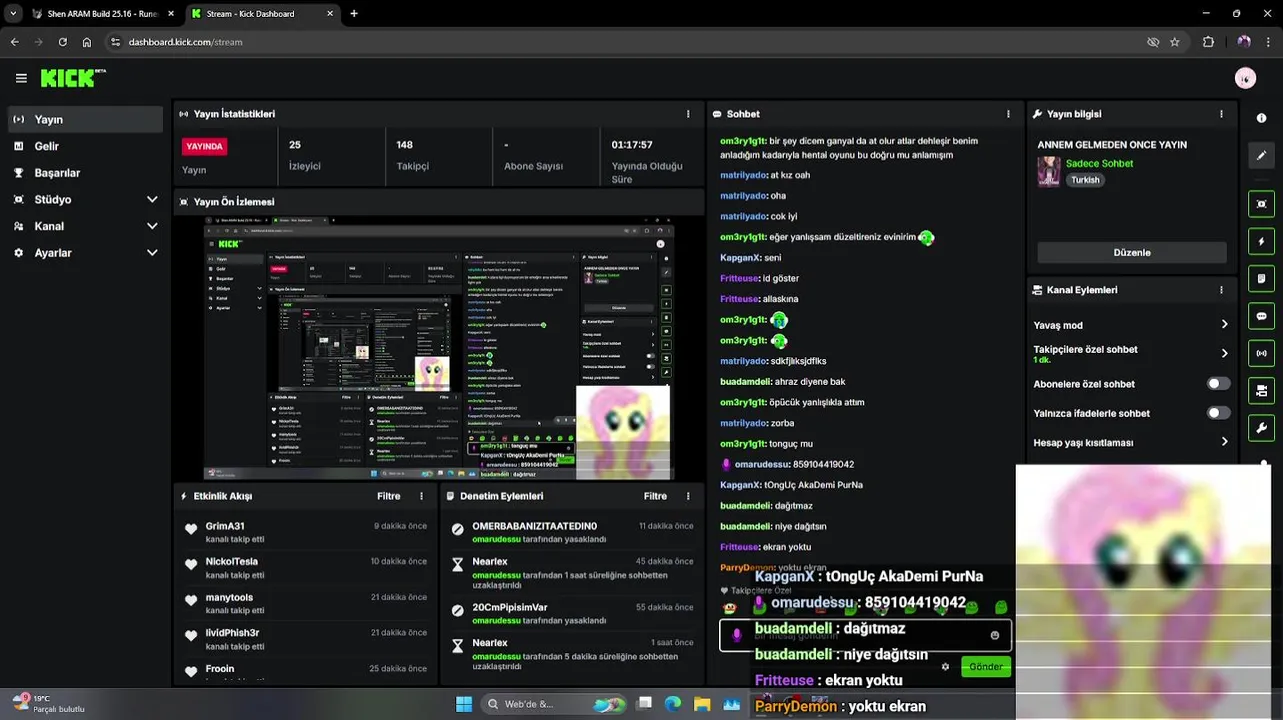Viewport: 1283px width, 720px height.
Task: Open Filtre dropdown in Denetim Eylemleri
Action: tap(655, 496)
